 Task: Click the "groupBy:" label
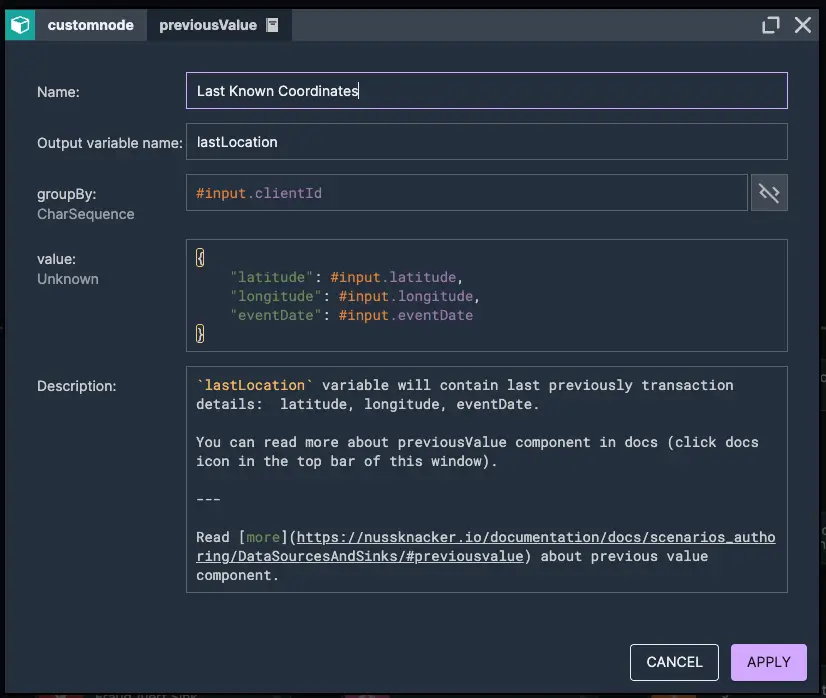[x=66, y=194]
